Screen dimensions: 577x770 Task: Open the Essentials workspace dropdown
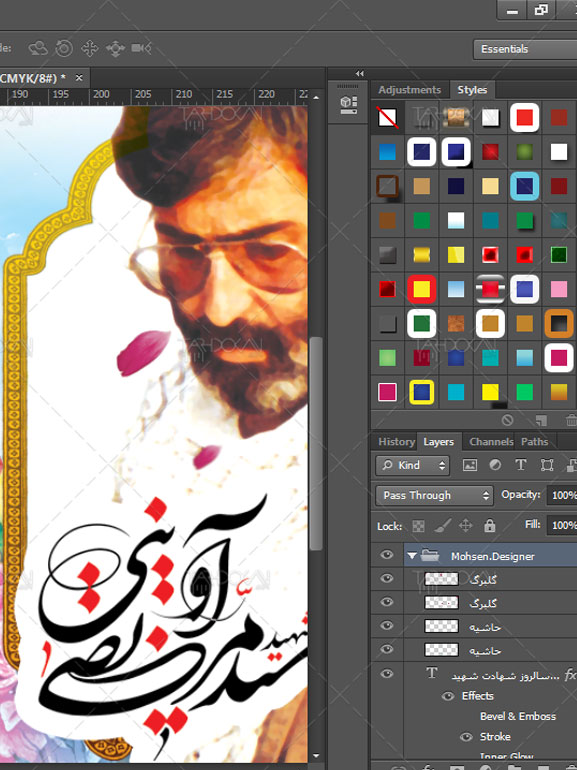coord(525,49)
